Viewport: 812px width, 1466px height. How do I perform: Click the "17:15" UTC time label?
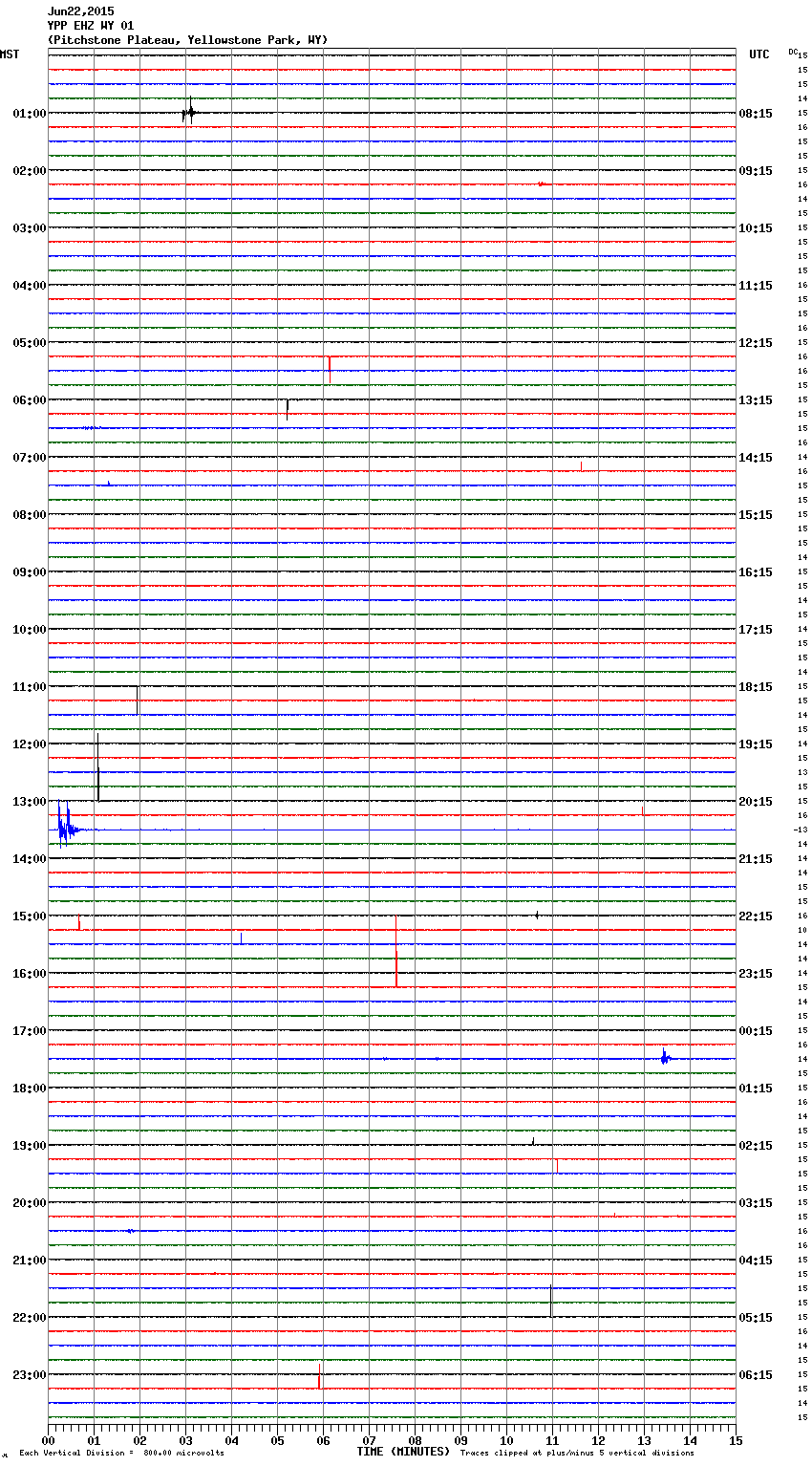[756, 630]
